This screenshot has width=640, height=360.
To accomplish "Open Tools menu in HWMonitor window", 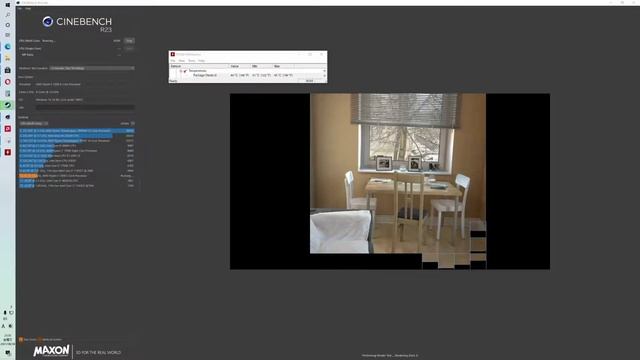I will coord(191,60).
